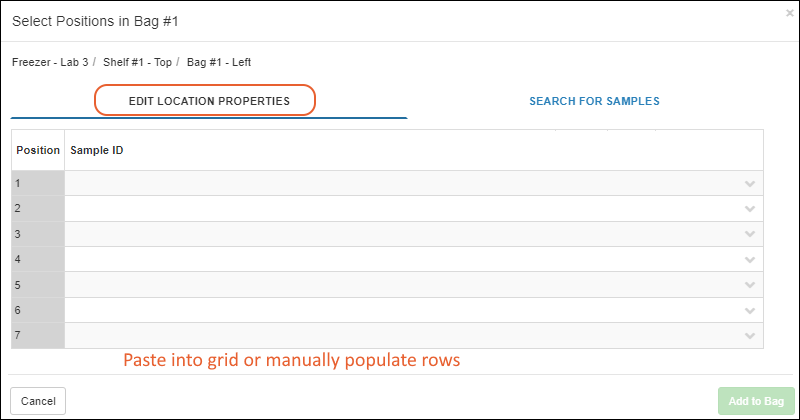Expand the Sample ID dropdown for position 5
This screenshot has height=420, width=800.
click(x=750, y=285)
